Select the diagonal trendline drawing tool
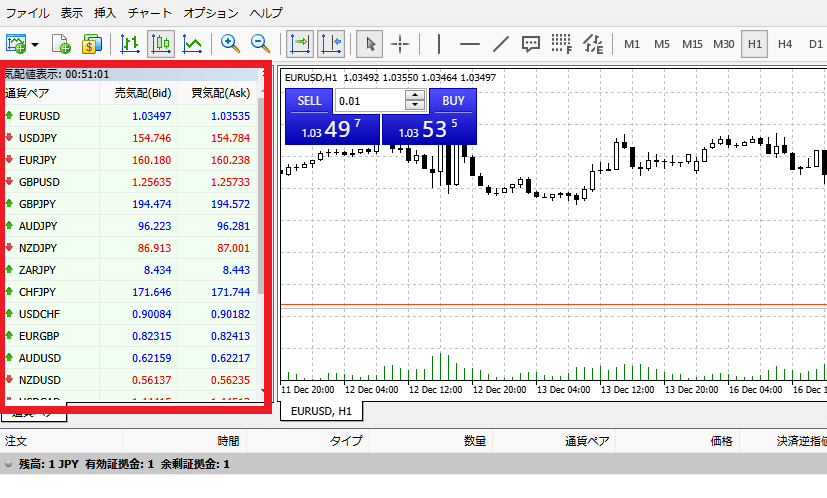The image size is (827, 498). (x=501, y=44)
